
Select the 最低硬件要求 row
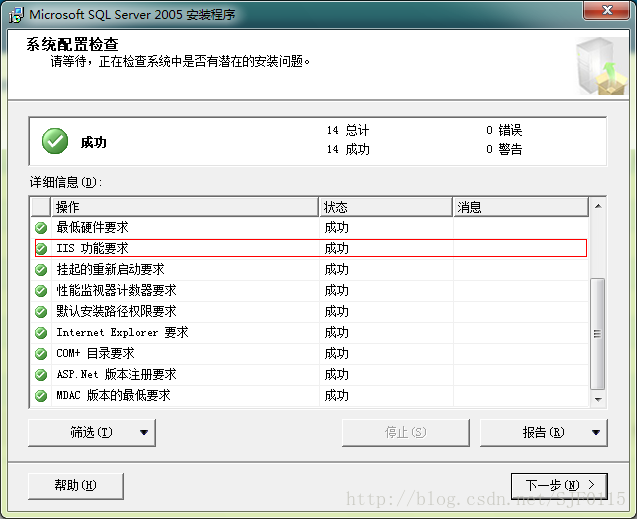[311, 227]
